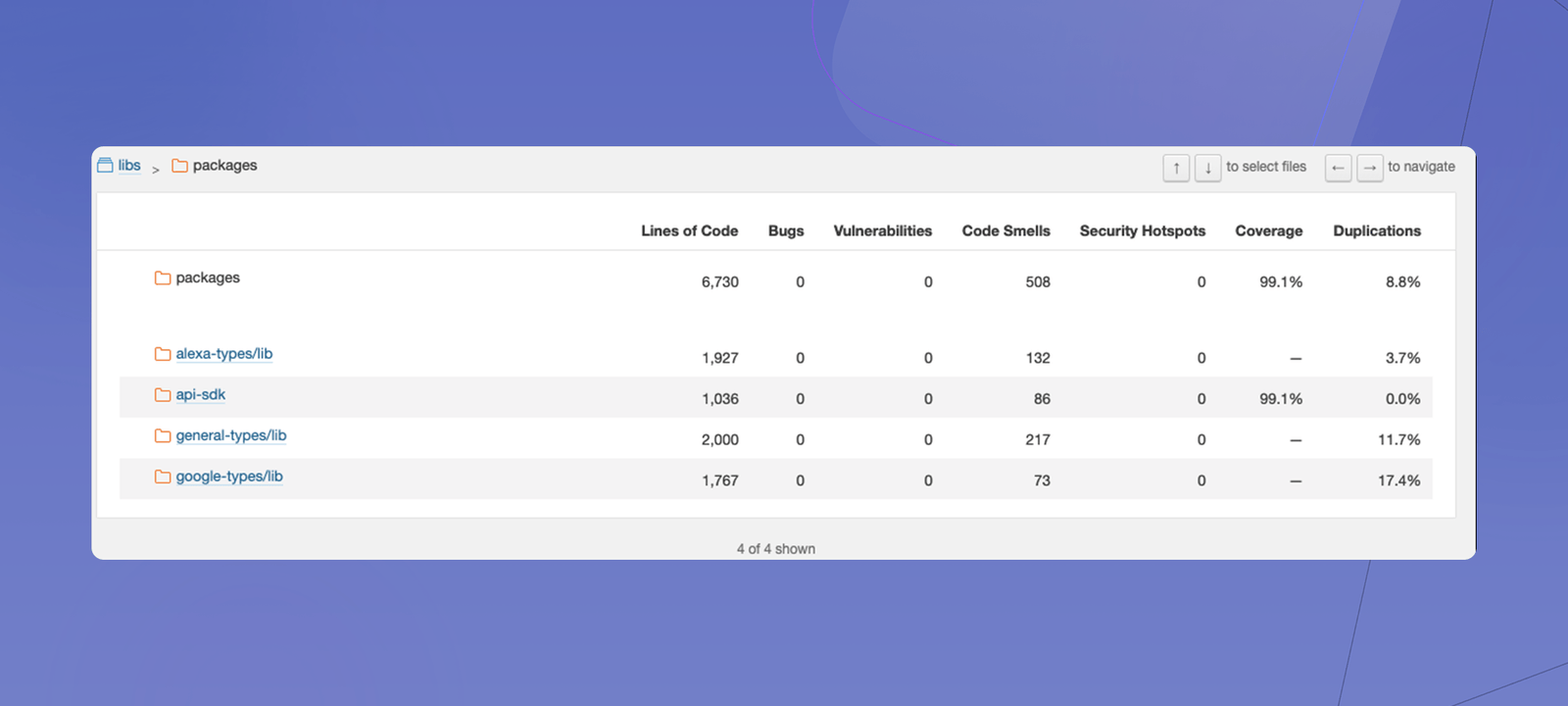This screenshot has height=706, width=1568.
Task: Select the packages summary row
Action: [776, 280]
